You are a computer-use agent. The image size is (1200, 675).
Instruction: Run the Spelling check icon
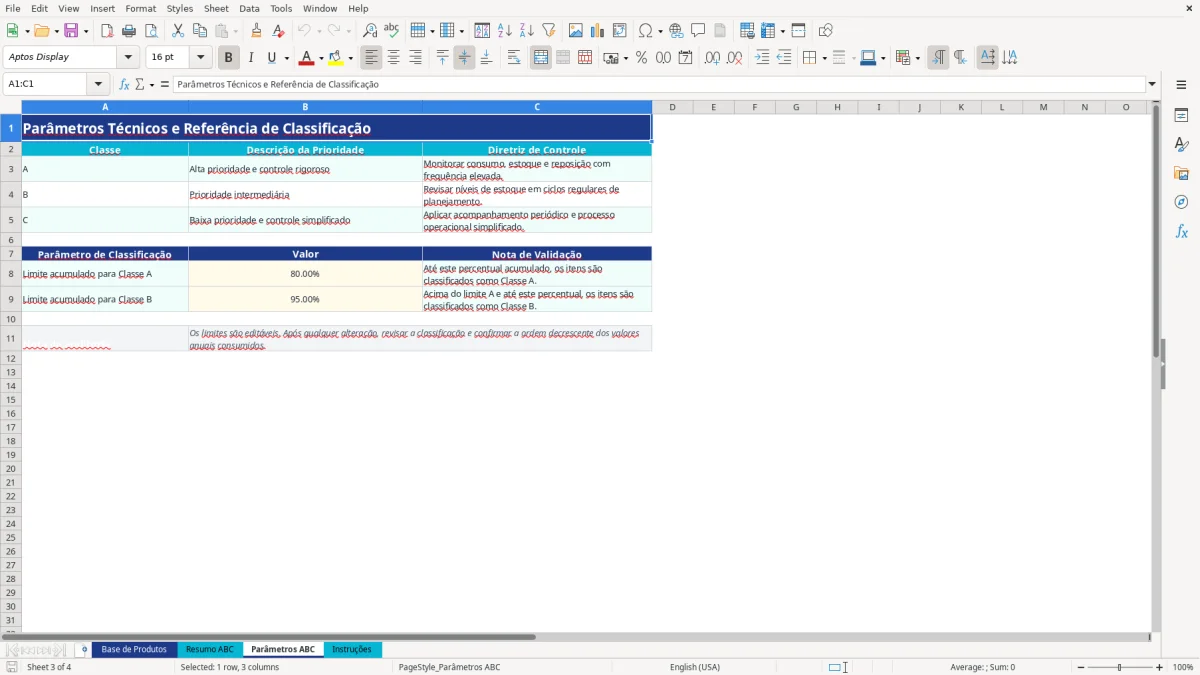click(392, 31)
